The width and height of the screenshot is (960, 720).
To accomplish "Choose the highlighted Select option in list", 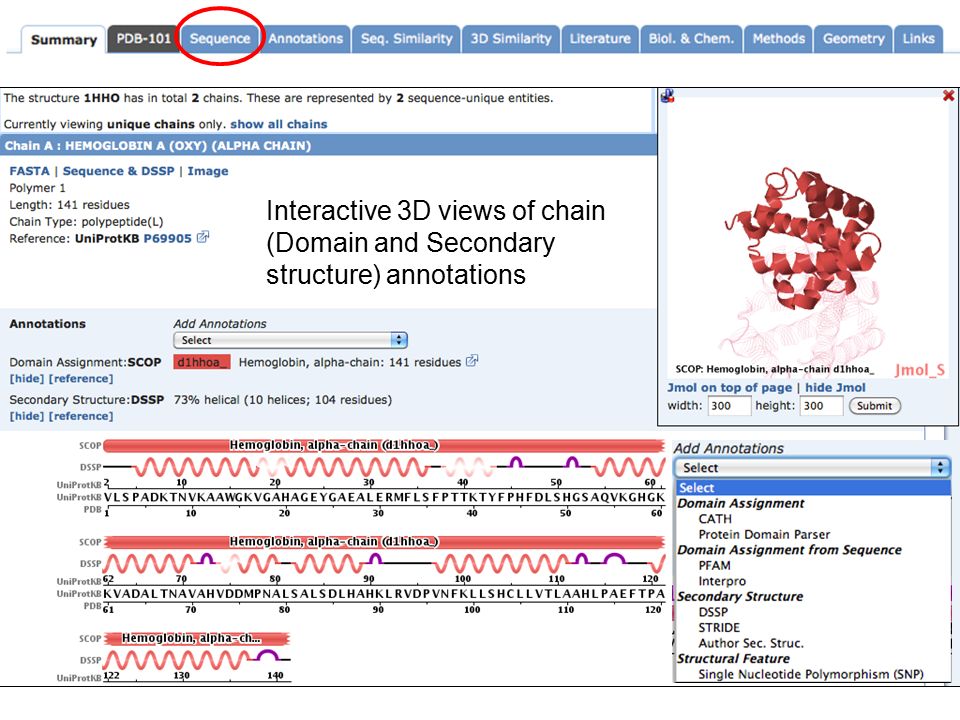I will pyautogui.click(x=813, y=488).
